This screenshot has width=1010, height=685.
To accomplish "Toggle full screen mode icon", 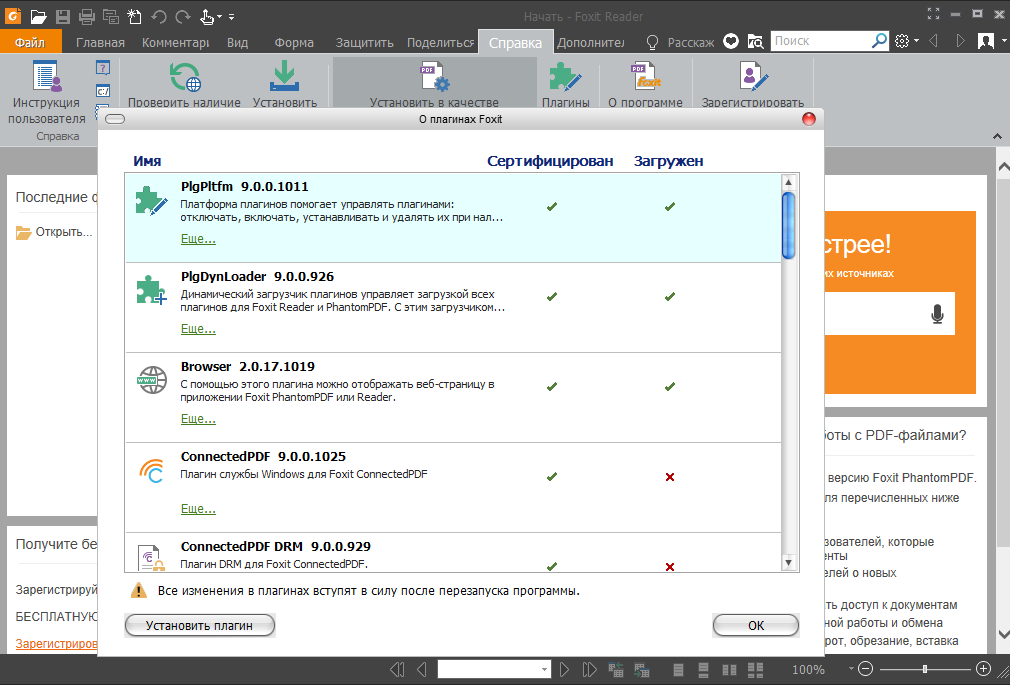I will pyautogui.click(x=933, y=14).
